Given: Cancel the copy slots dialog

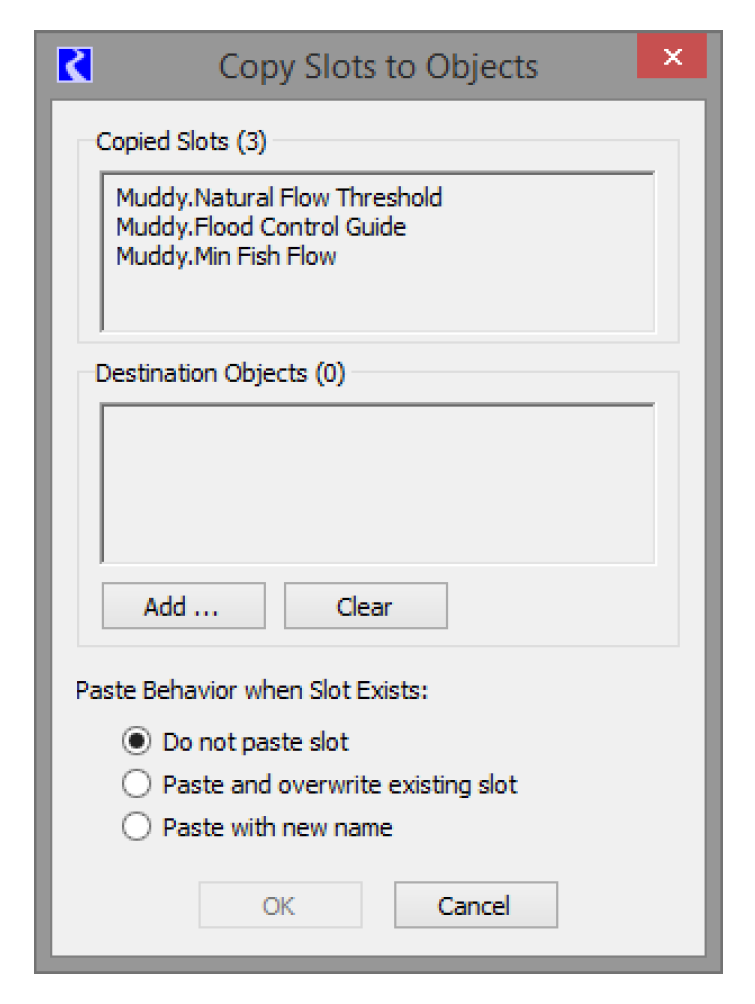Looking at the screenshot, I should pyautogui.click(x=475, y=906).
